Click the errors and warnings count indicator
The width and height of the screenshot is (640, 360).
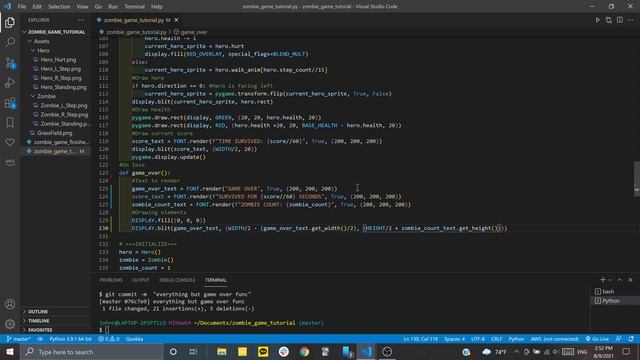pyautogui.click(x=109, y=339)
